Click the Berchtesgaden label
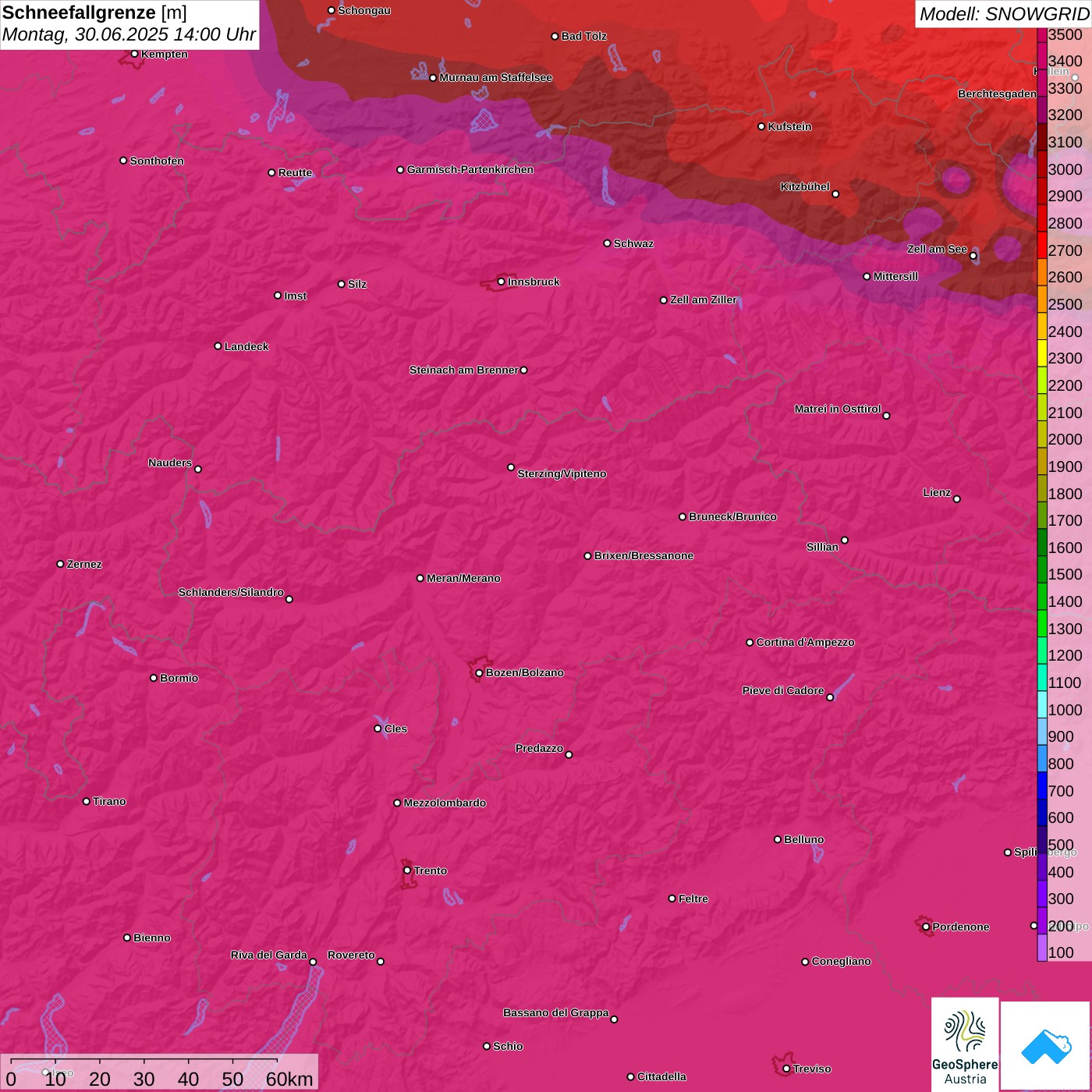This screenshot has width=1092, height=1092. pyautogui.click(x=998, y=94)
